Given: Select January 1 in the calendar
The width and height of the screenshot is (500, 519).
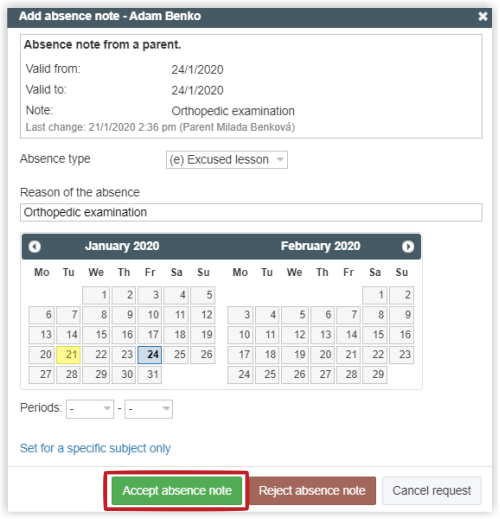Looking at the screenshot, I should 96,295.
